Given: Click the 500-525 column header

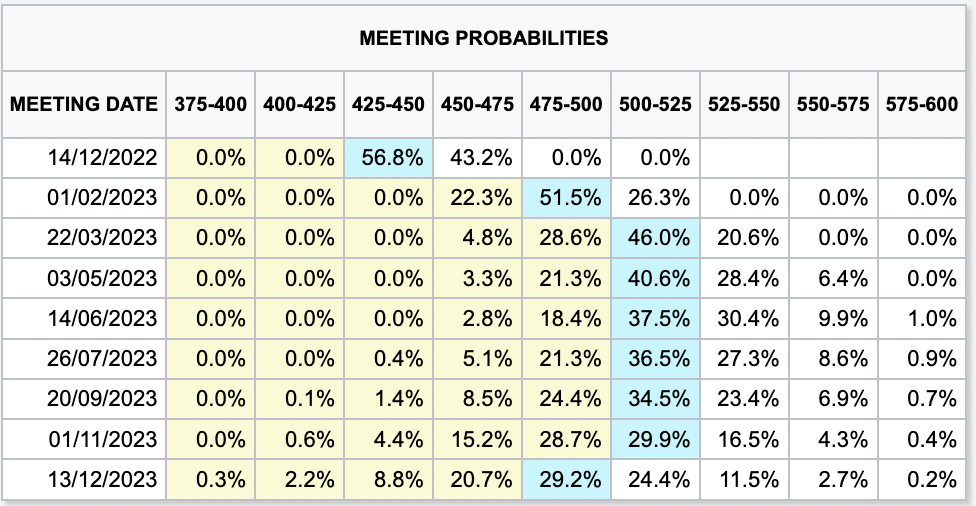Looking at the screenshot, I should 655,104.
